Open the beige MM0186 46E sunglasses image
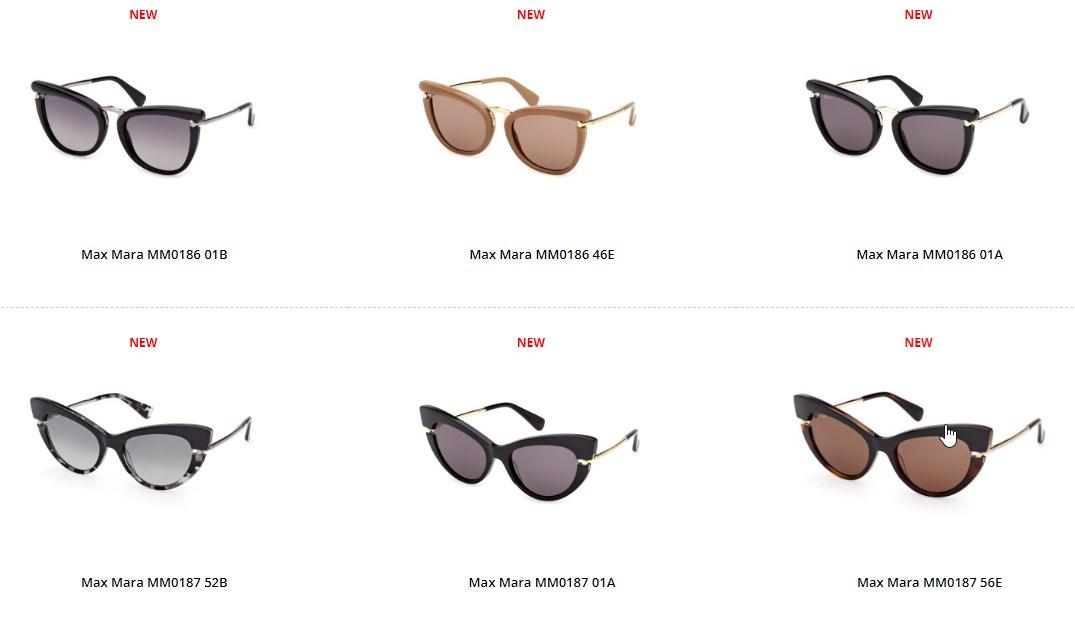The height and width of the screenshot is (631, 1075). tap(528, 125)
